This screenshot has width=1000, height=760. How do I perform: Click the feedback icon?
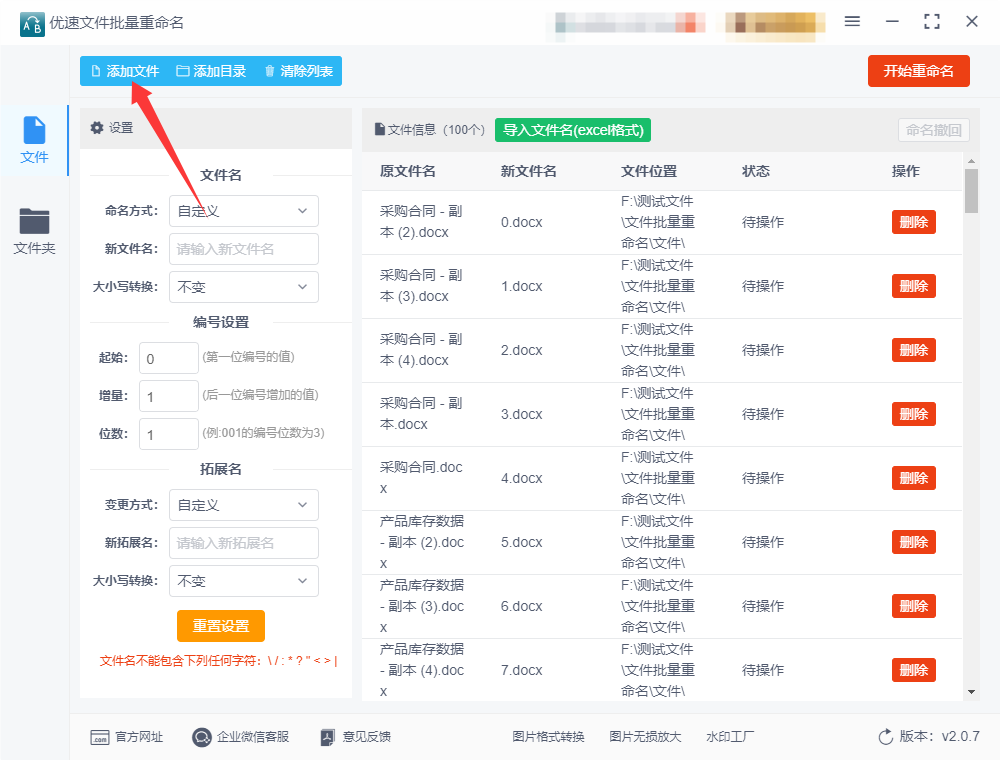pos(327,738)
